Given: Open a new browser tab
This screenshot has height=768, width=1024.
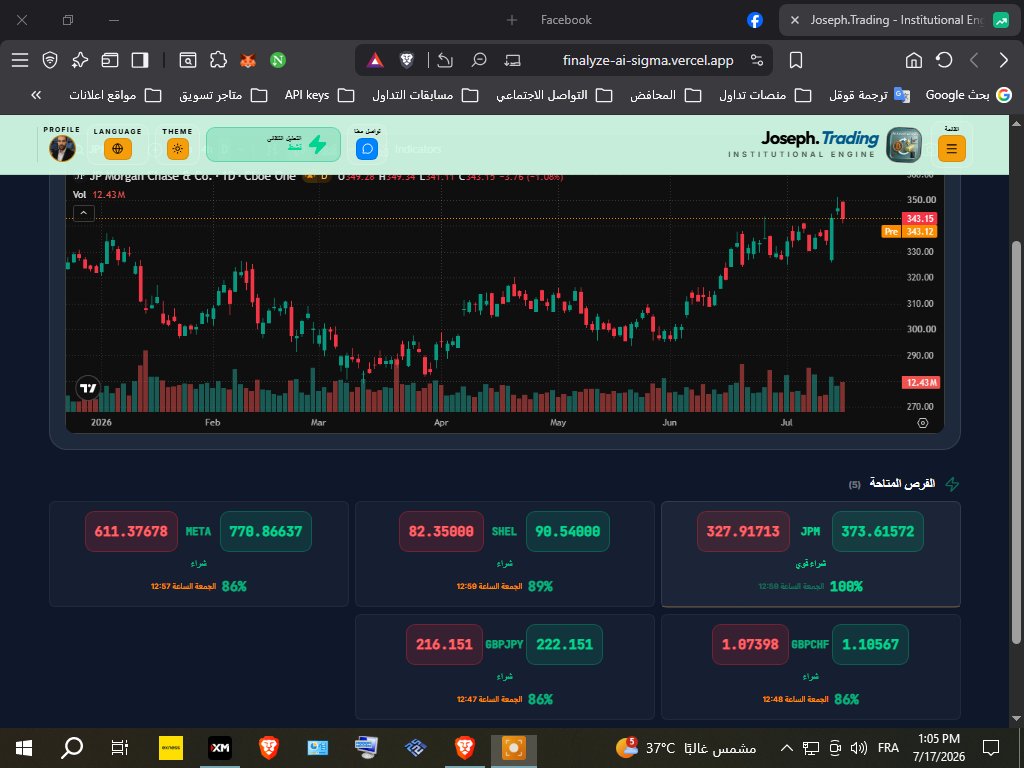Looking at the screenshot, I should pos(512,20).
